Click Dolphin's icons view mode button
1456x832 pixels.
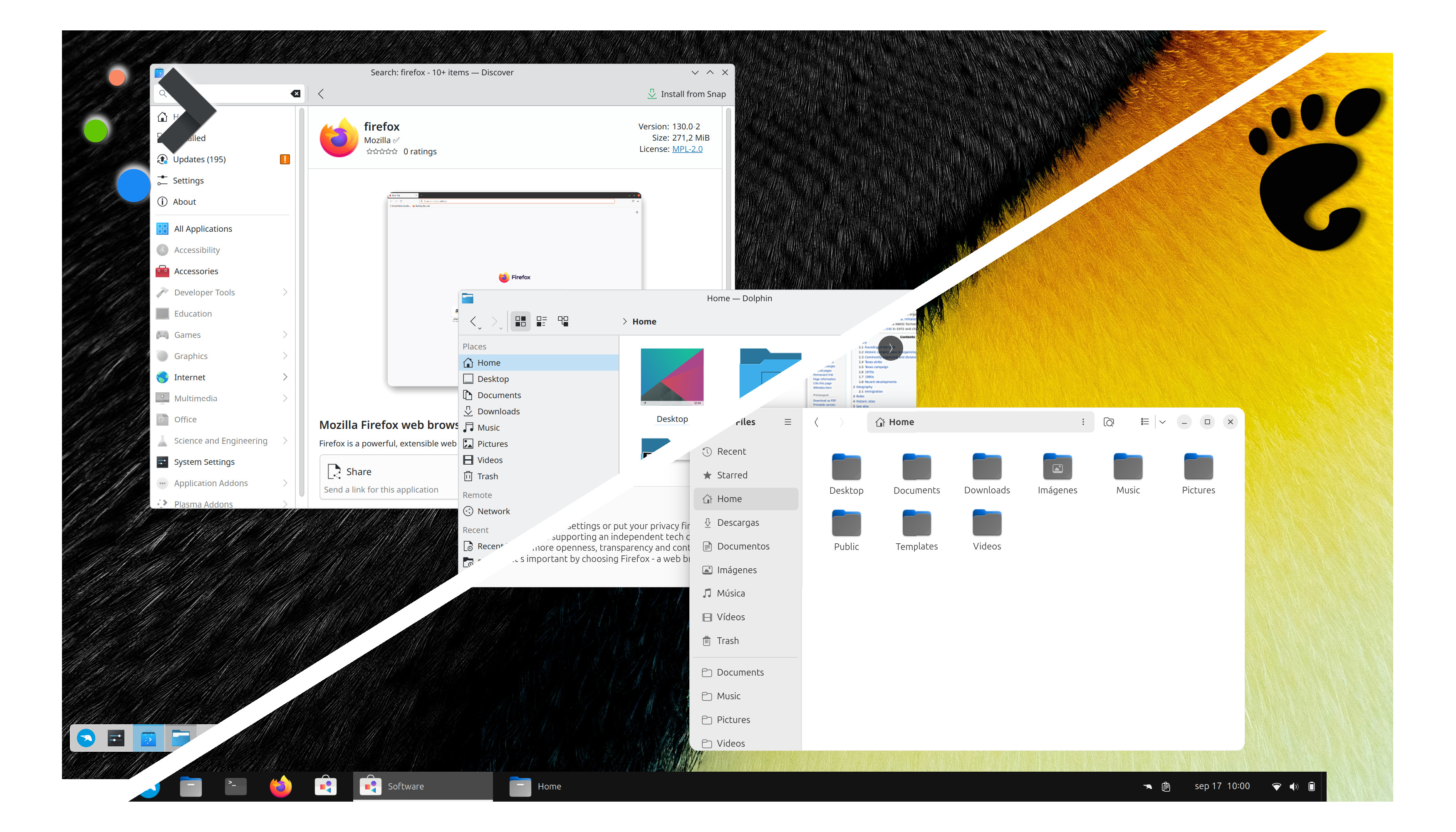tap(520, 321)
